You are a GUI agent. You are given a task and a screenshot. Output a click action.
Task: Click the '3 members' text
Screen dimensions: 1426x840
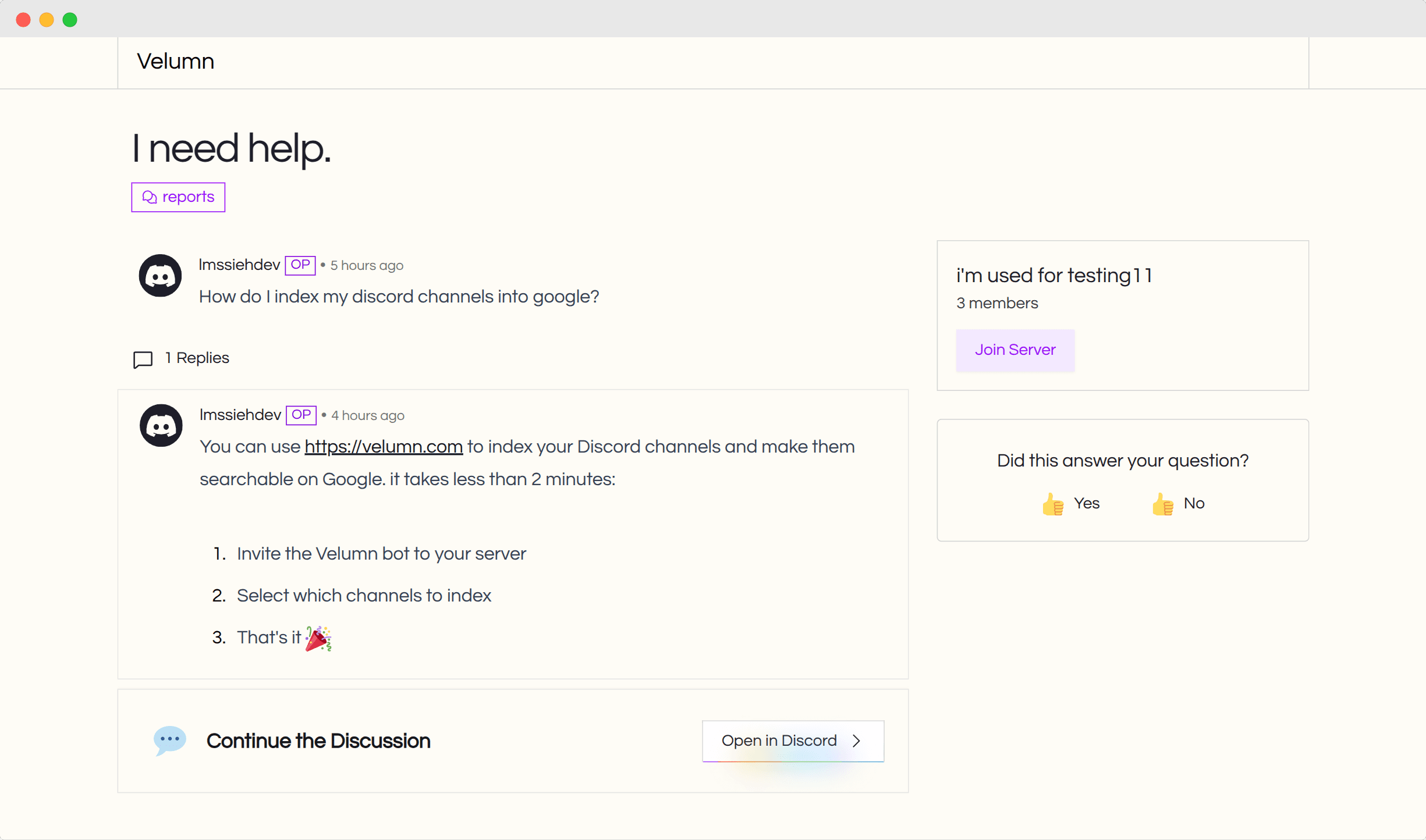[997, 303]
